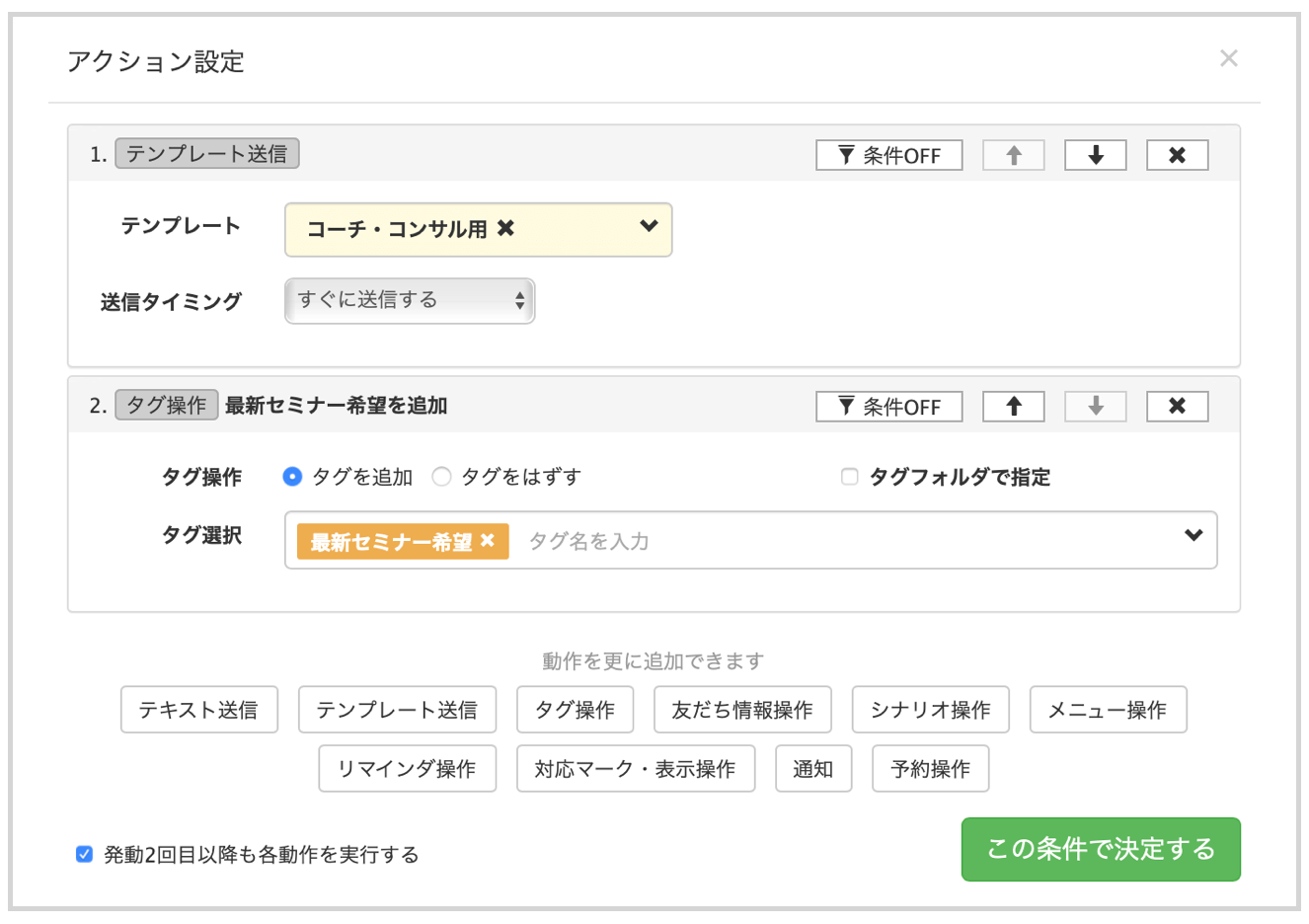1309x924 pixels.
Task: Add a テキスト送信 action
Action: pyautogui.click(x=198, y=710)
